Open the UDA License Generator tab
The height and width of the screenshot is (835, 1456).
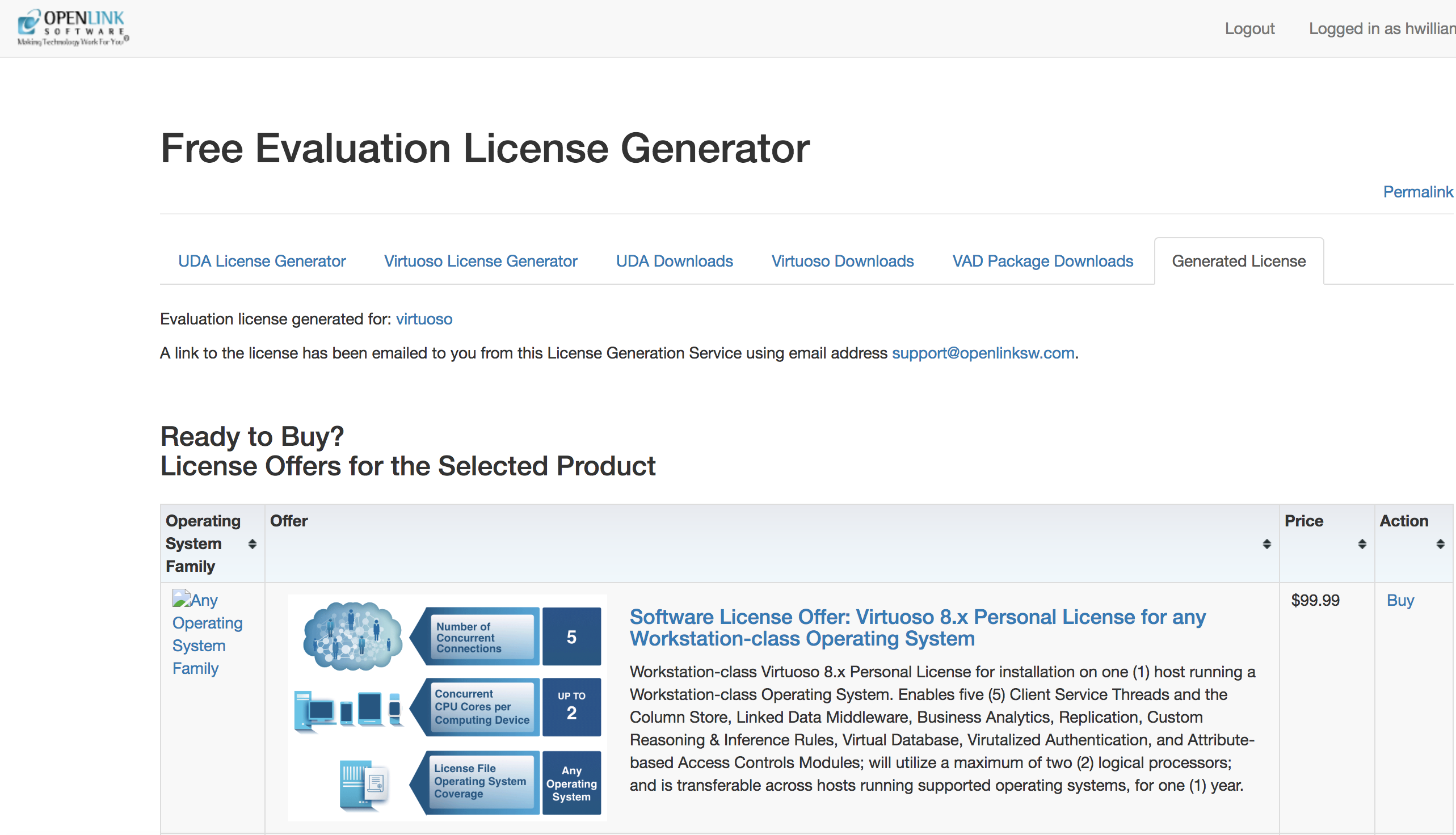click(x=262, y=261)
